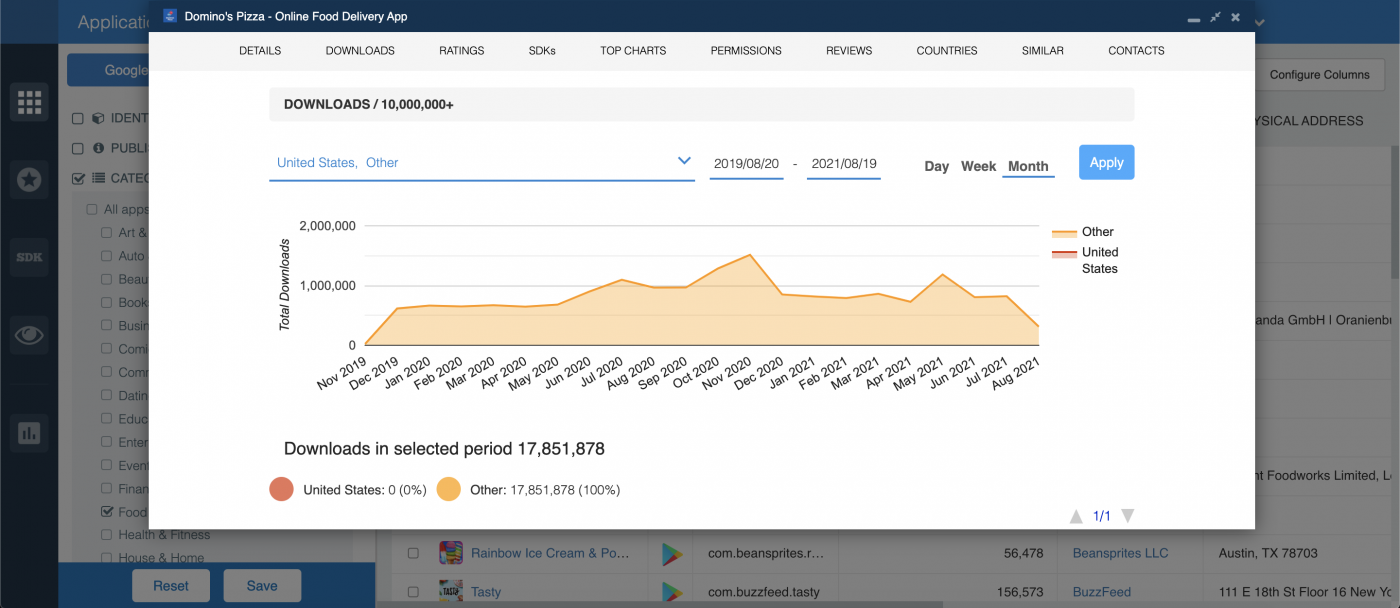Click the Identity cube icon in filters
The height and width of the screenshot is (608, 1400).
tap(99, 118)
